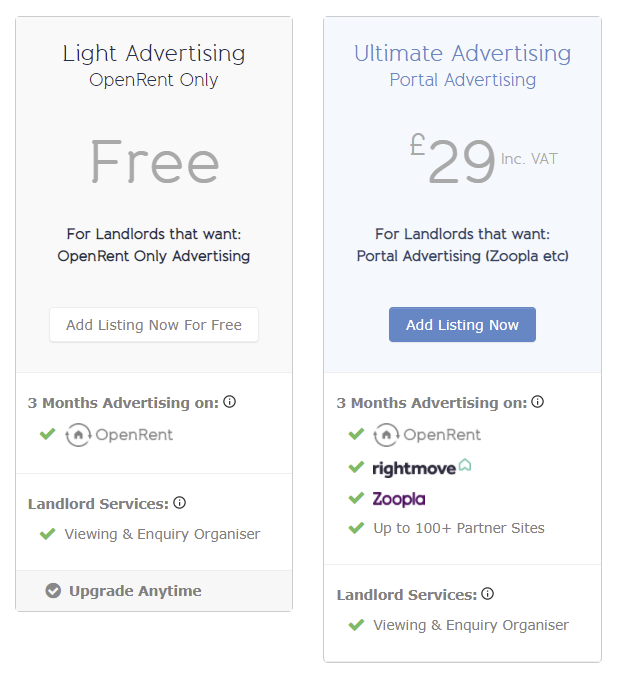Open info icon next to Light plan Landlord Services
Screen dimensions: 623x679
pos(179,503)
